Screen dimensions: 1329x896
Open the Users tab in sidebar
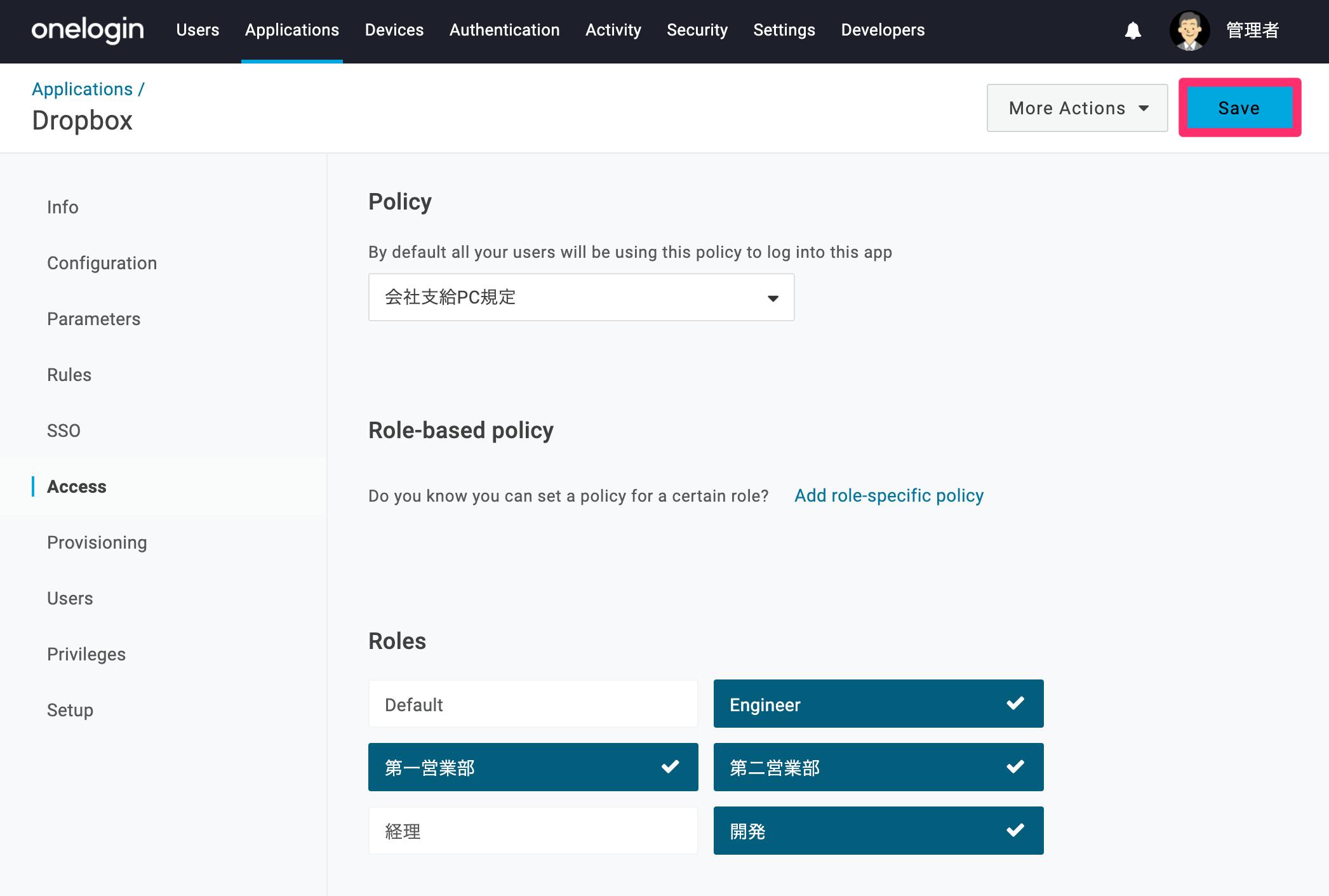pos(70,598)
